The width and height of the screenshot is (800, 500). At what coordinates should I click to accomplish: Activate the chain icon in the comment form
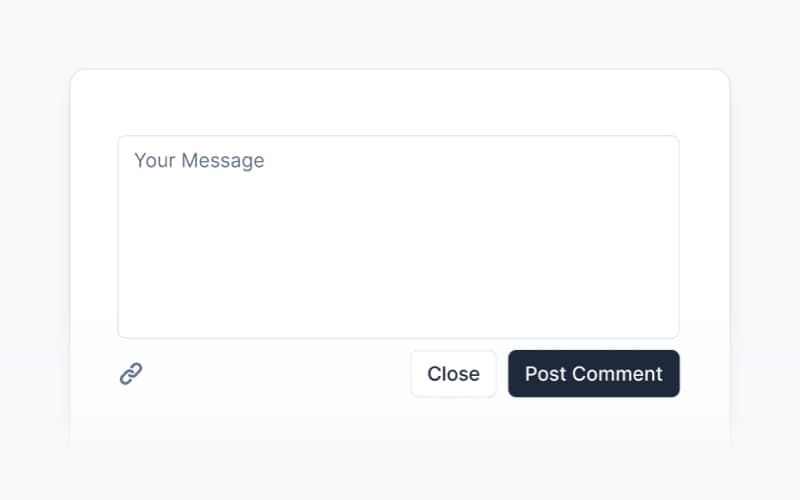pyautogui.click(x=131, y=374)
